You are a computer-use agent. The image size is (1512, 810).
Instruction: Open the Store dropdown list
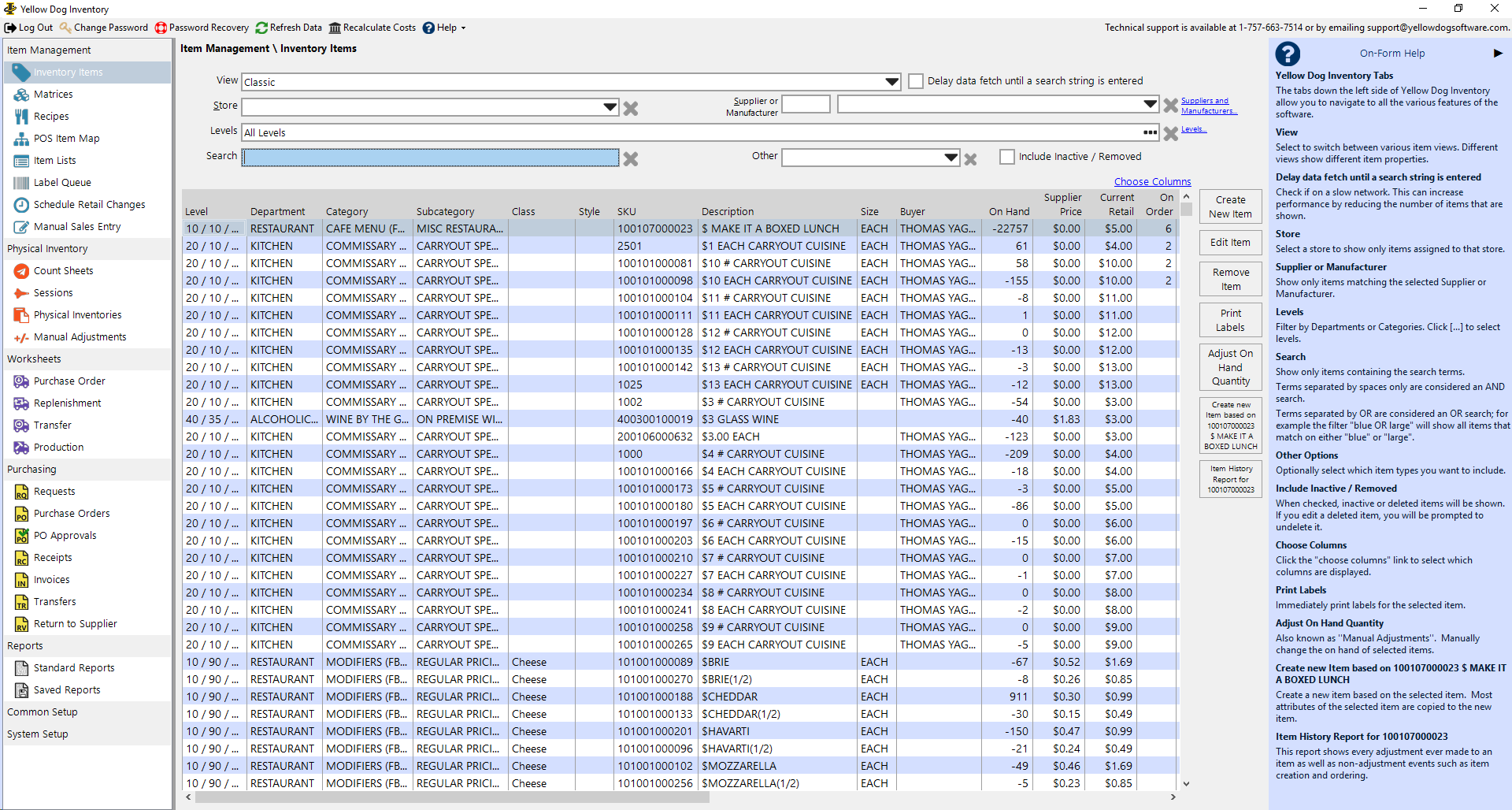coord(610,107)
